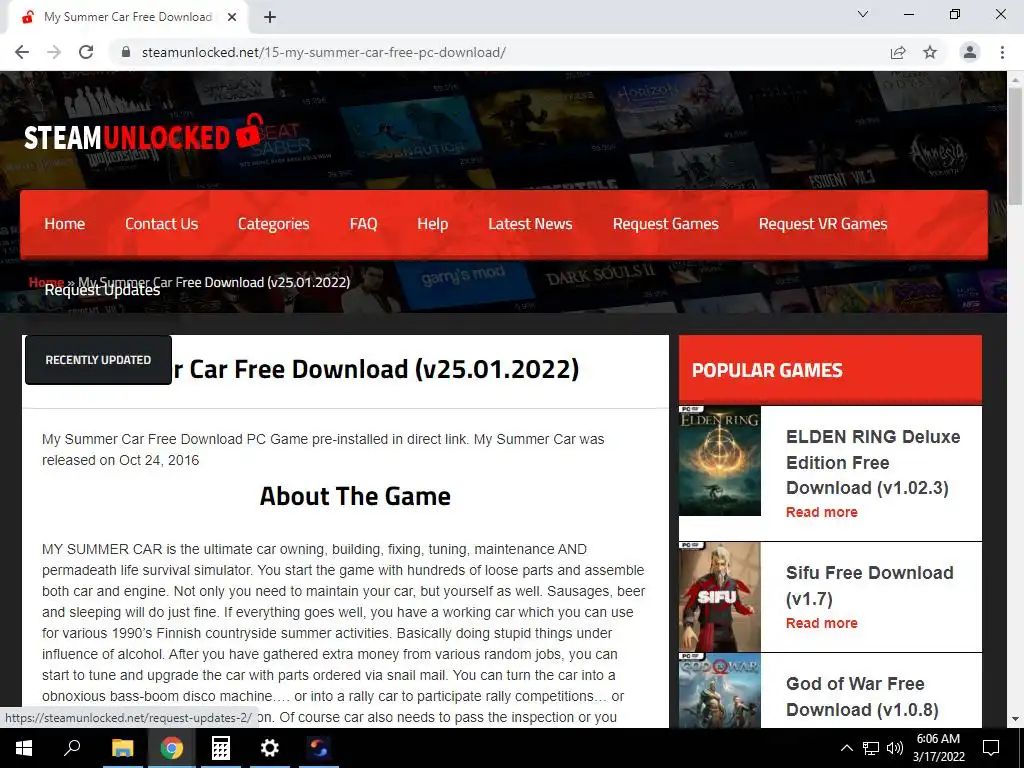Click the SteamUnlocked logo
The height and width of the screenshot is (768, 1024).
pos(144,133)
